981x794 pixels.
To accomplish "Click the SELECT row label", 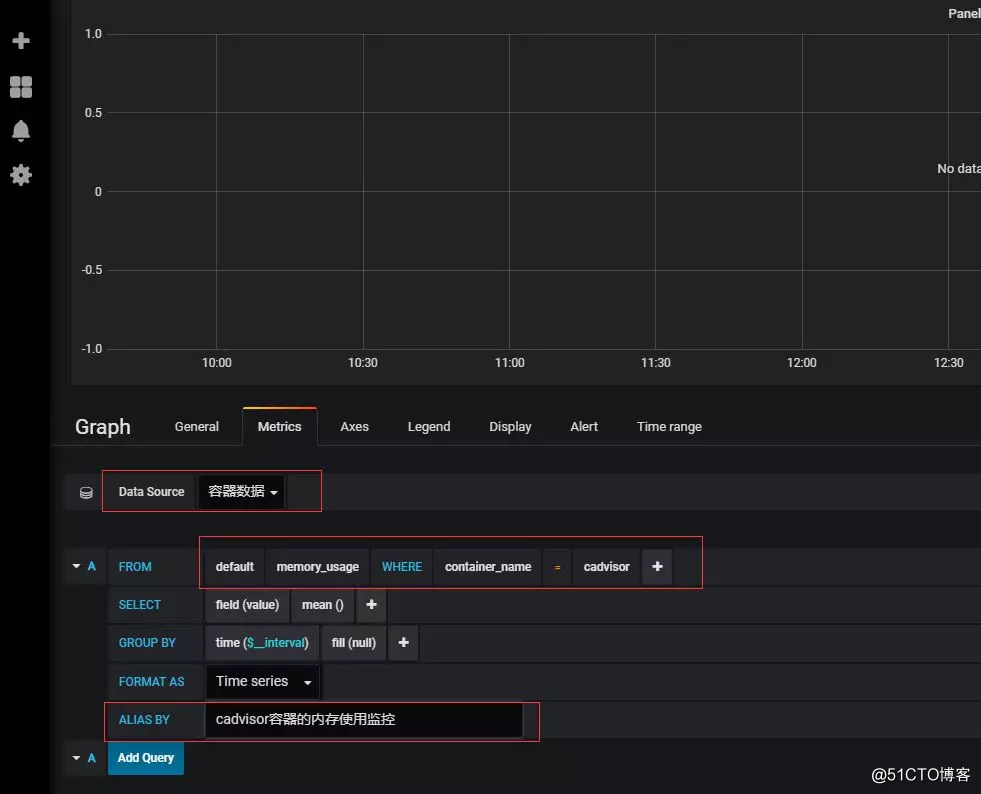I will point(140,605).
